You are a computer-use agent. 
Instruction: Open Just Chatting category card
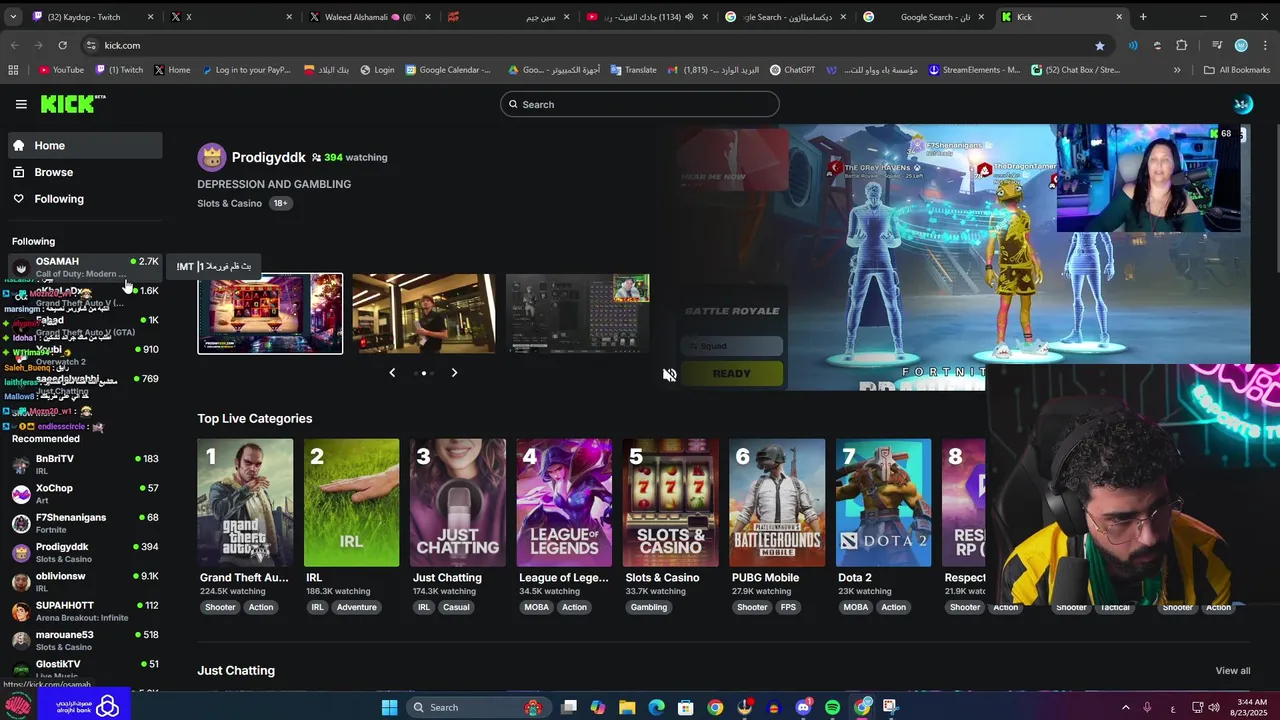458,503
